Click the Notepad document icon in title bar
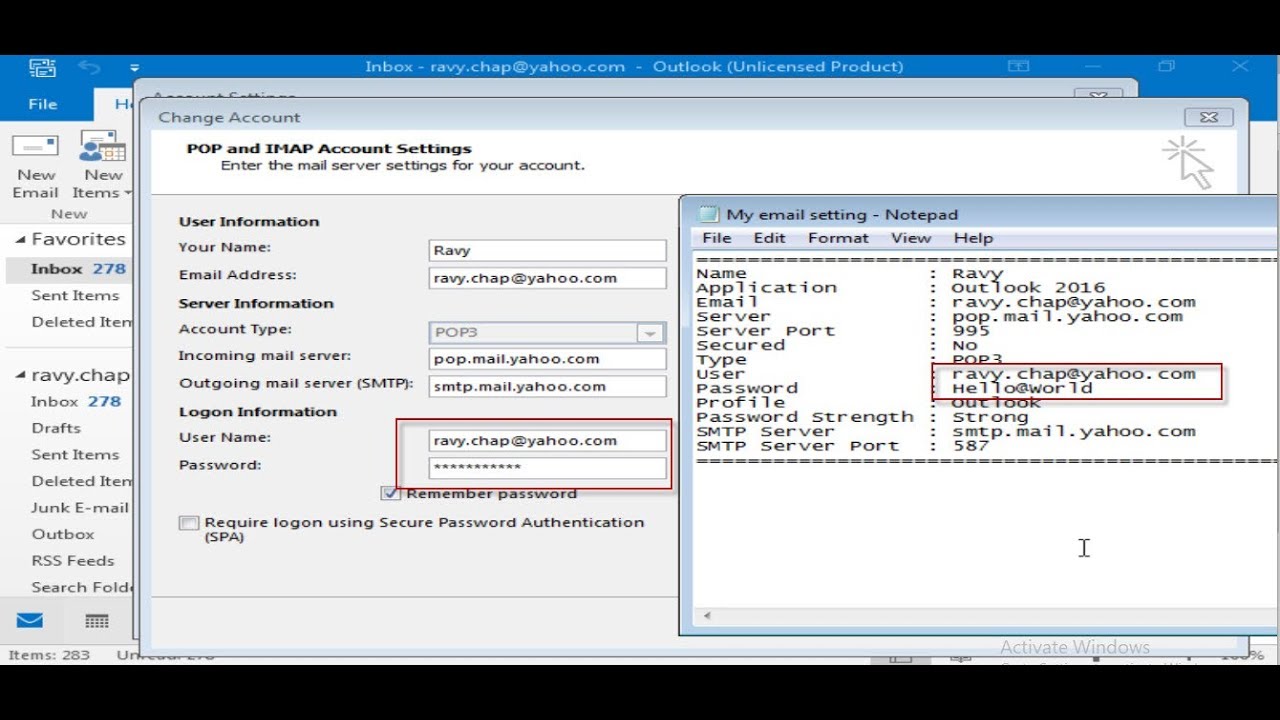The height and width of the screenshot is (720, 1280). (x=708, y=214)
